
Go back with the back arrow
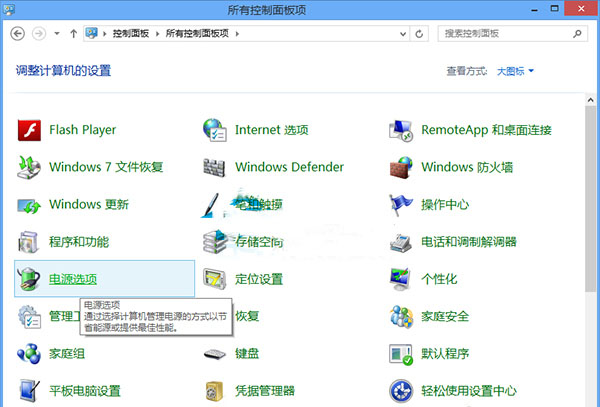click(18, 34)
